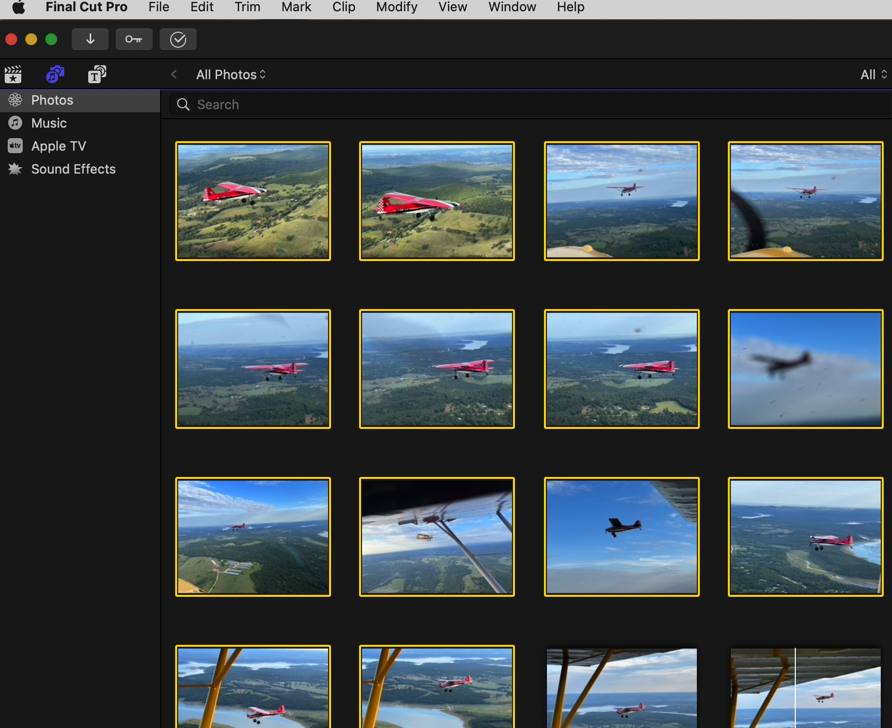The height and width of the screenshot is (728, 892).
Task: Open the Clip menu
Action: click(x=344, y=7)
